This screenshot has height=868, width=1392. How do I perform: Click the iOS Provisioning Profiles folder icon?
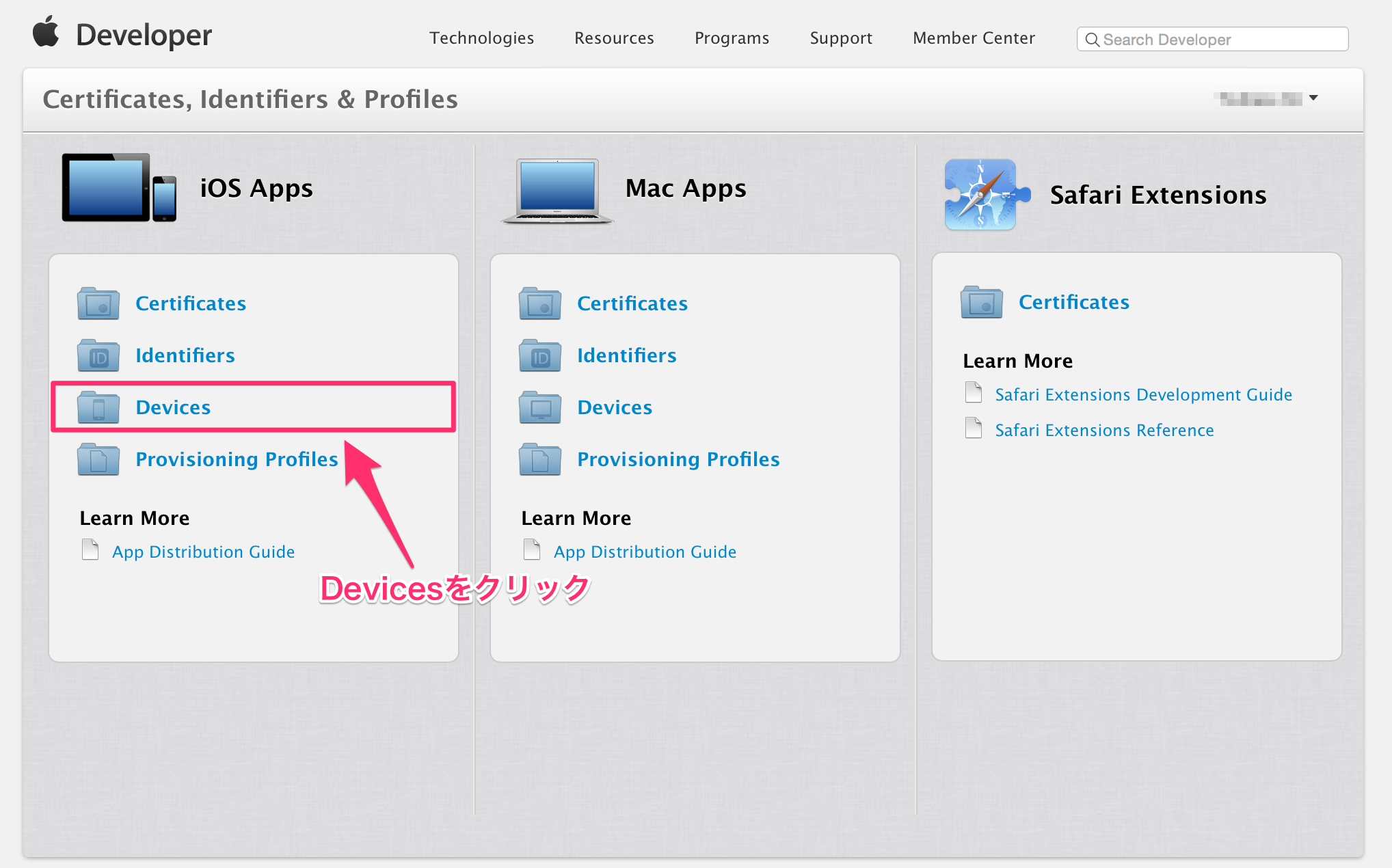98,459
